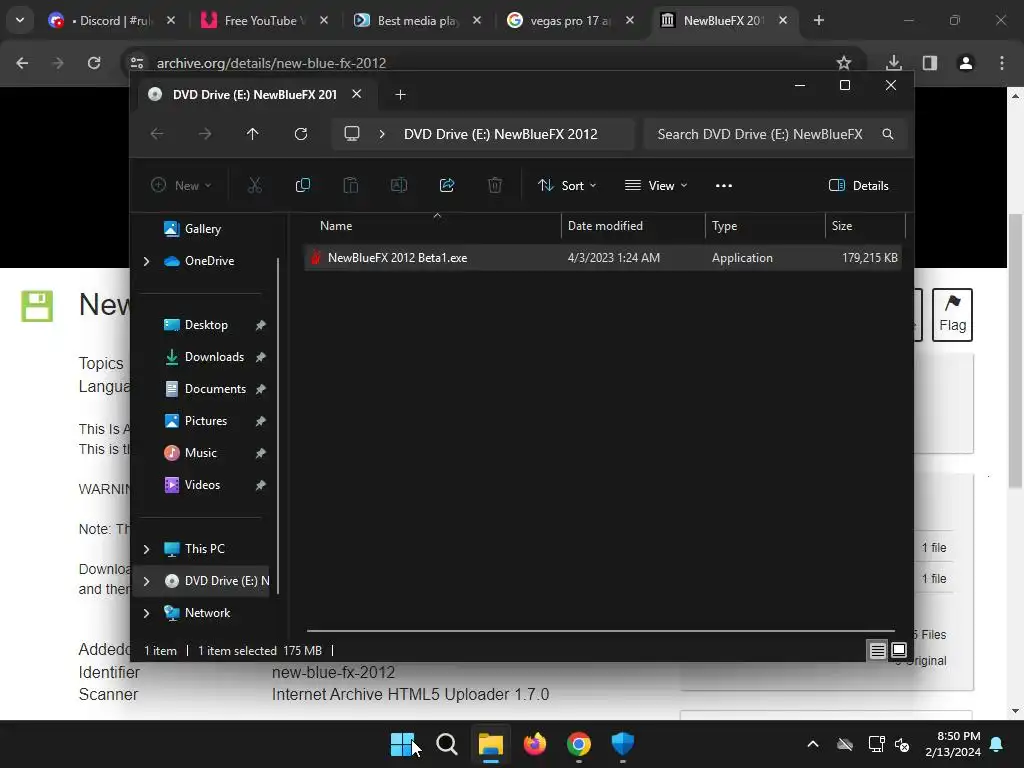
Task: Toggle the Details pane
Action: [858, 185]
